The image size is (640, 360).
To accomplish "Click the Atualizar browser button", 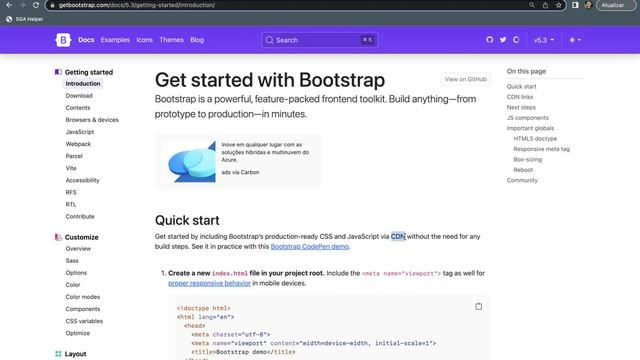I will tap(615, 5).
